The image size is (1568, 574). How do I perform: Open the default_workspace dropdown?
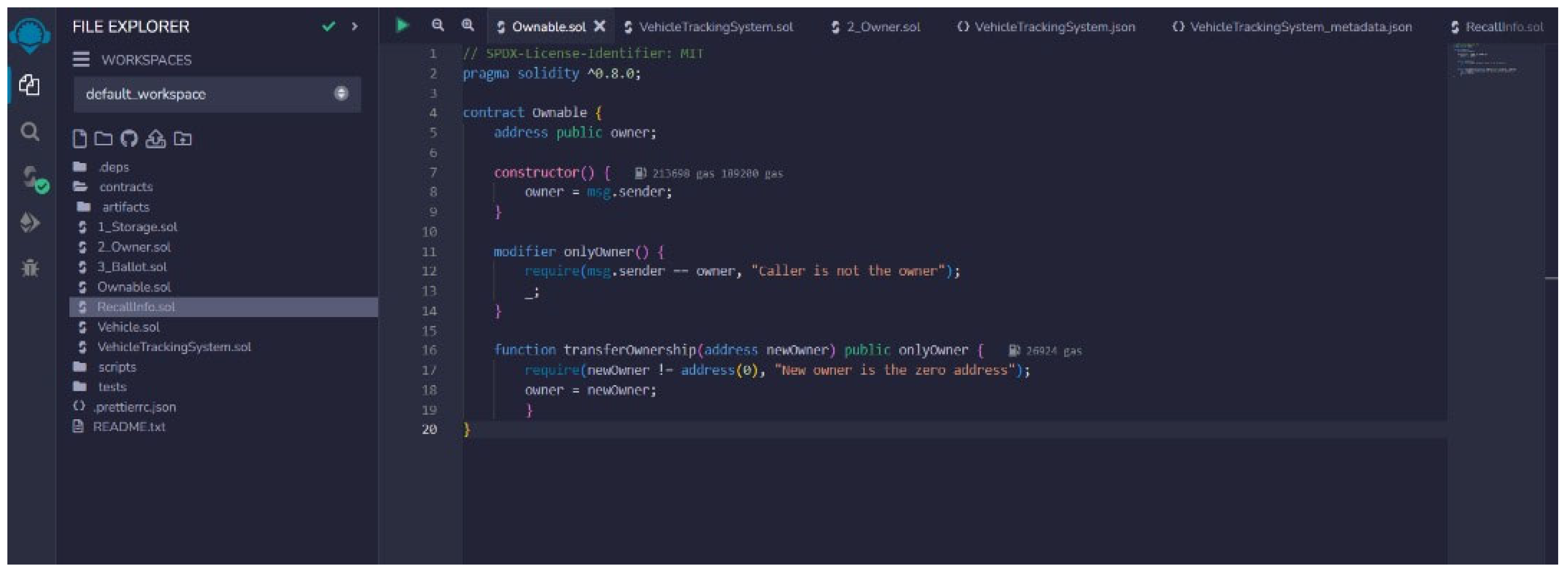(x=218, y=94)
